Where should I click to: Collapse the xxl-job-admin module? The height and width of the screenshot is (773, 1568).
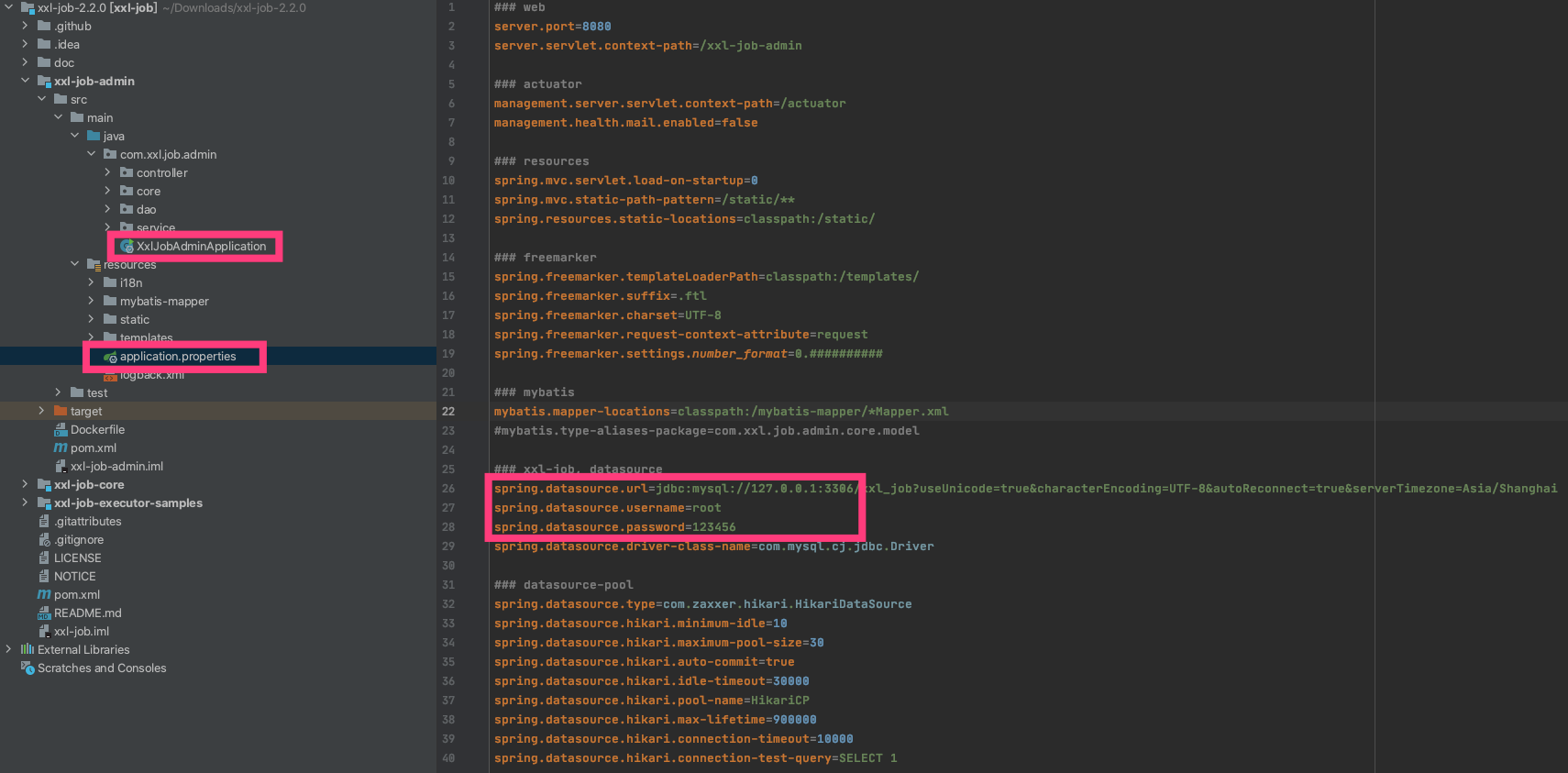(x=25, y=81)
